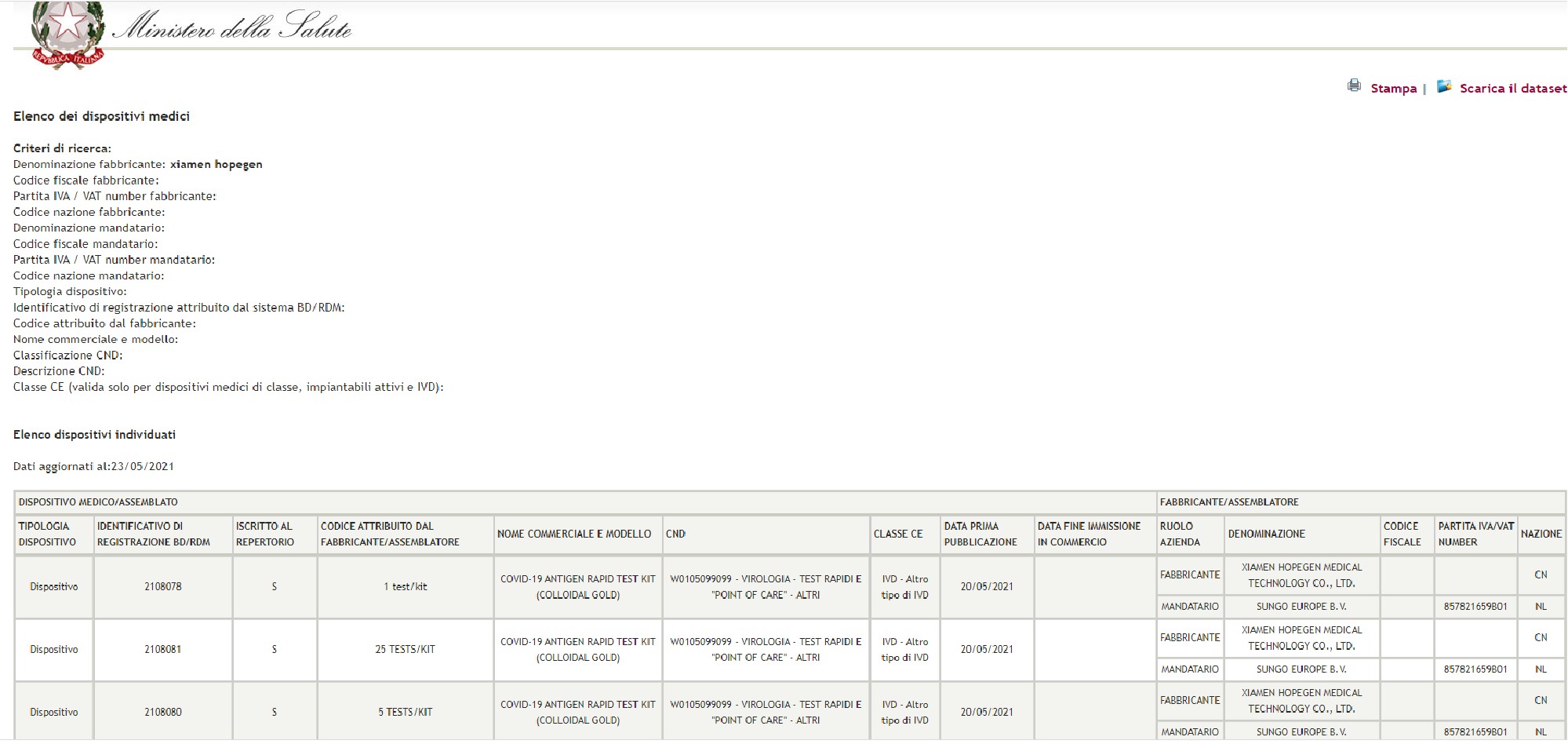Click the search value xiamen hopegen
Image resolution: width=1568 pixels, height=744 pixels.
216,165
